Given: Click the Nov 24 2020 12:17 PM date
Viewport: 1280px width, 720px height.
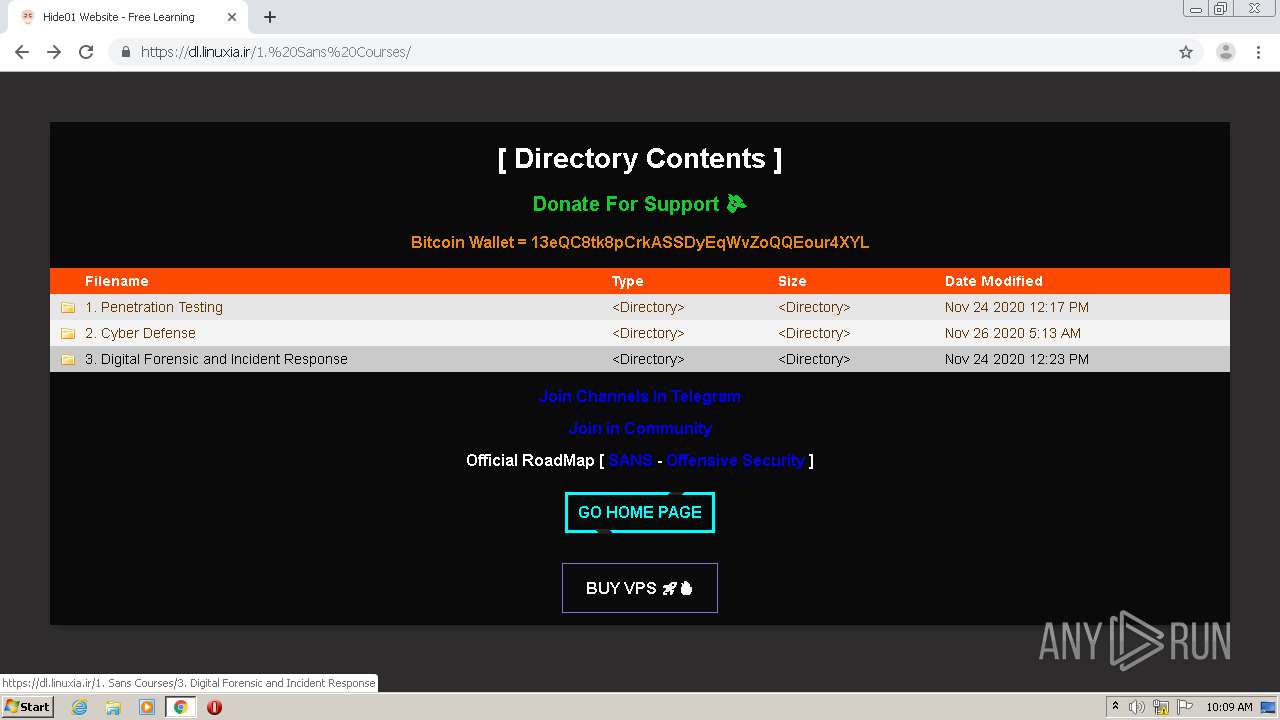Looking at the screenshot, I should (x=1017, y=307).
